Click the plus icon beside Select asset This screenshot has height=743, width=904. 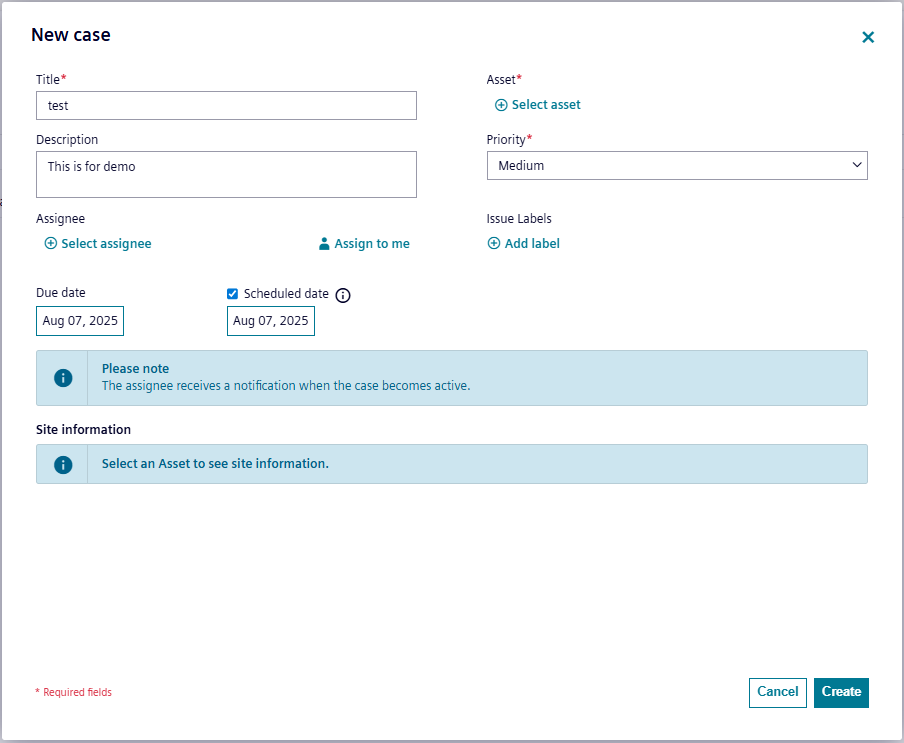[501, 105]
